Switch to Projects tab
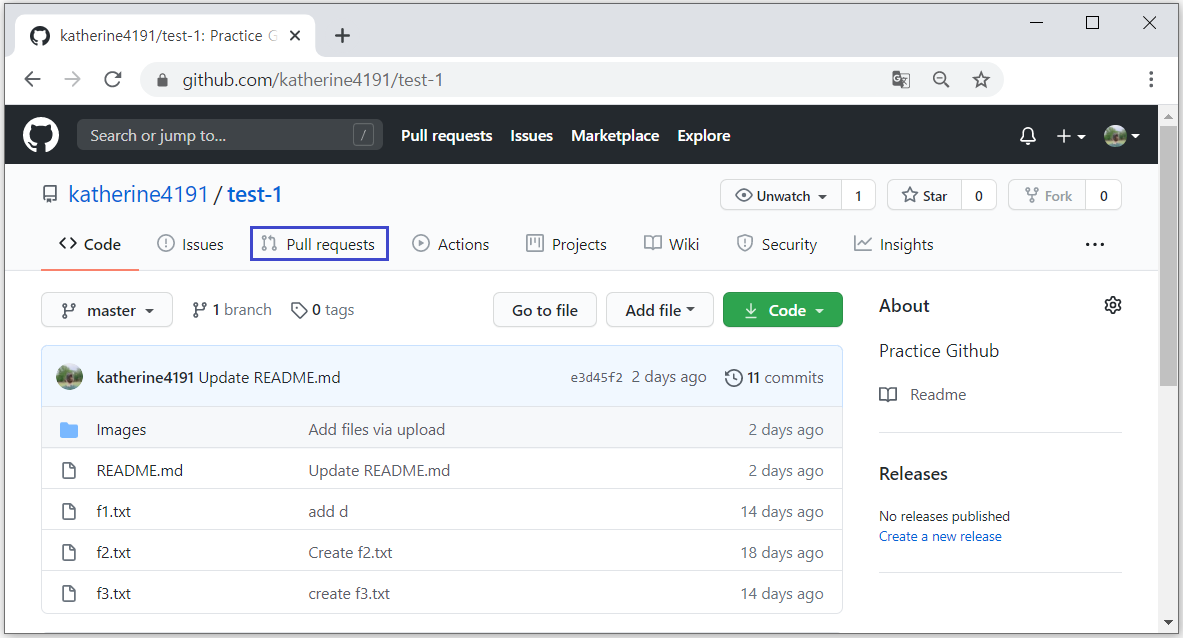This screenshot has width=1183, height=638. pyautogui.click(x=566, y=244)
